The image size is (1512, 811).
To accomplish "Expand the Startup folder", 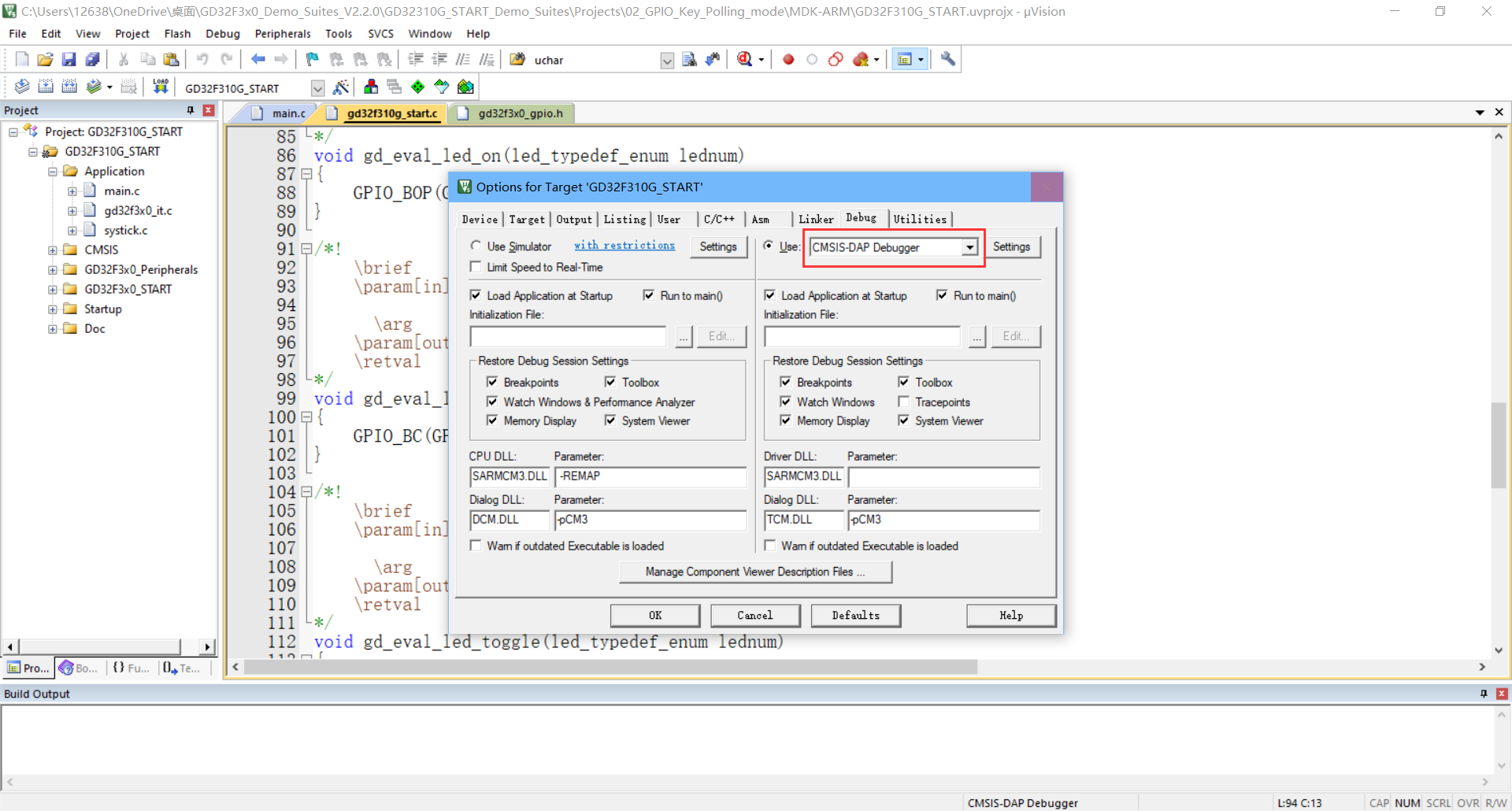I will (52, 309).
